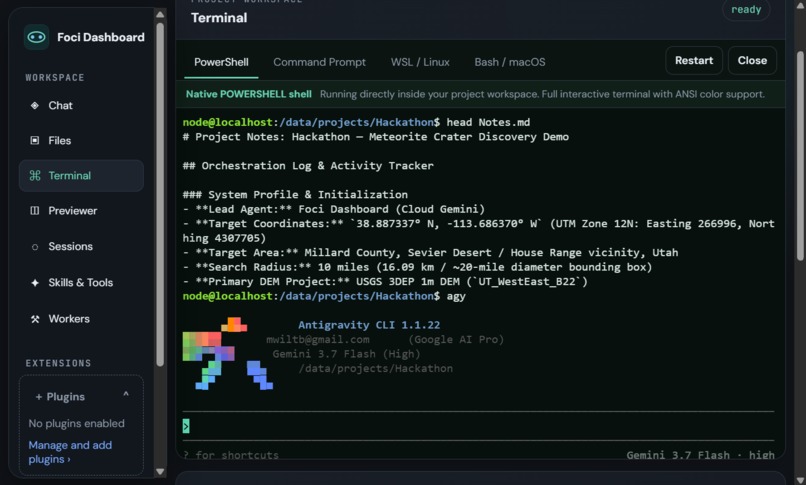Click the Skills & Tools sparkle icon
Image resolution: width=806 pixels, height=485 pixels.
coord(34,283)
